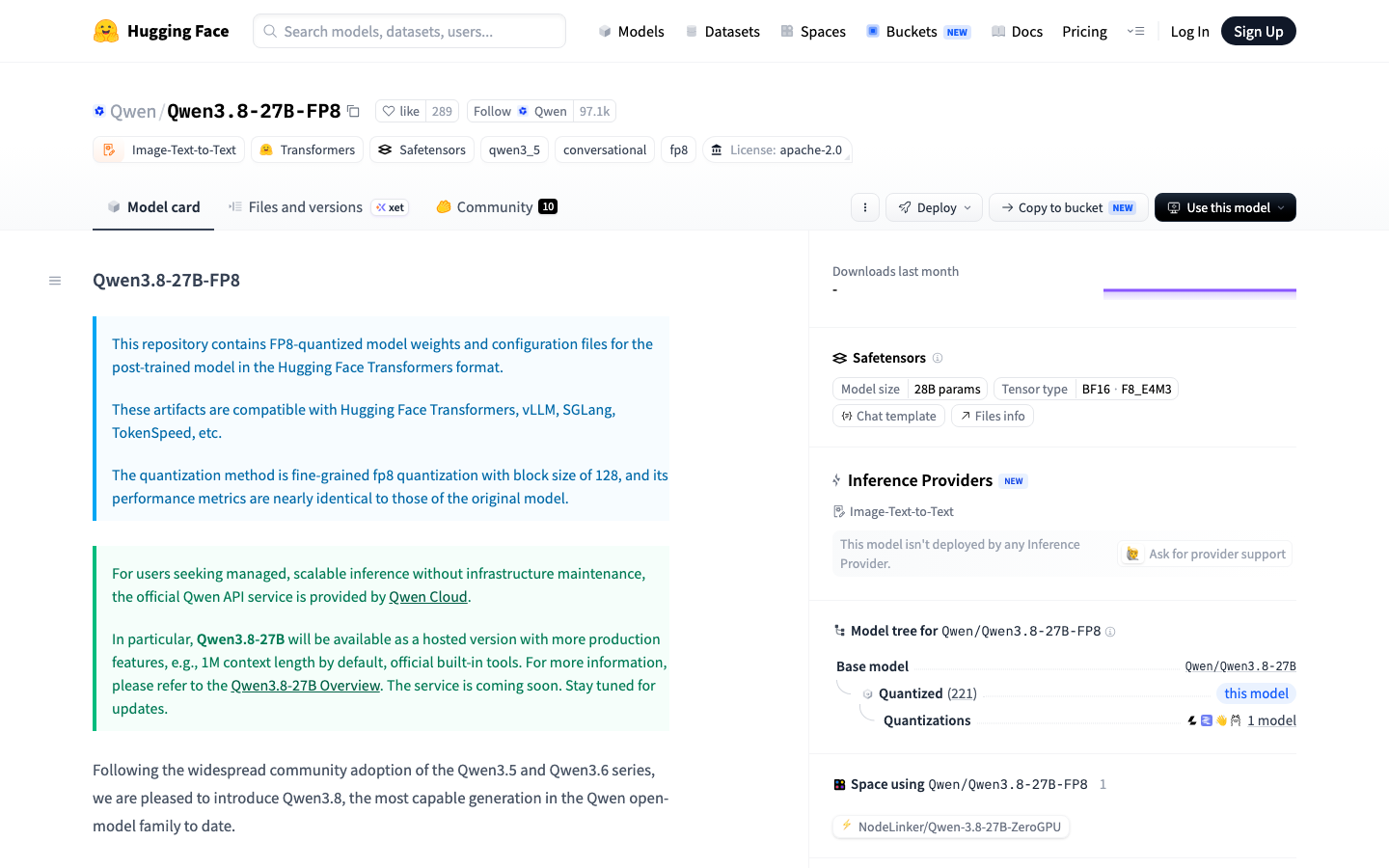Image resolution: width=1389 pixels, height=868 pixels.
Task: Open the table of contents menu icon
Action: click(55, 281)
